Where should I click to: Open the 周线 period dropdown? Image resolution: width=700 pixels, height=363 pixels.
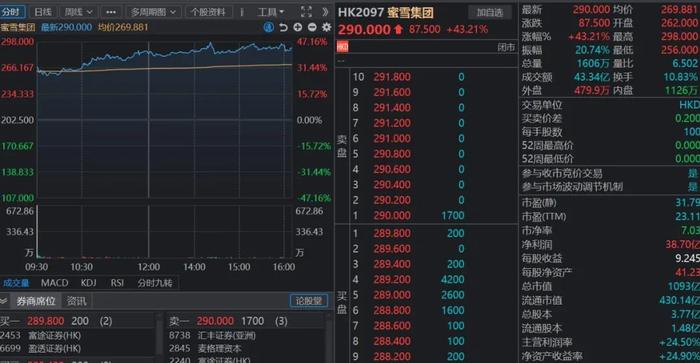(x=78, y=12)
